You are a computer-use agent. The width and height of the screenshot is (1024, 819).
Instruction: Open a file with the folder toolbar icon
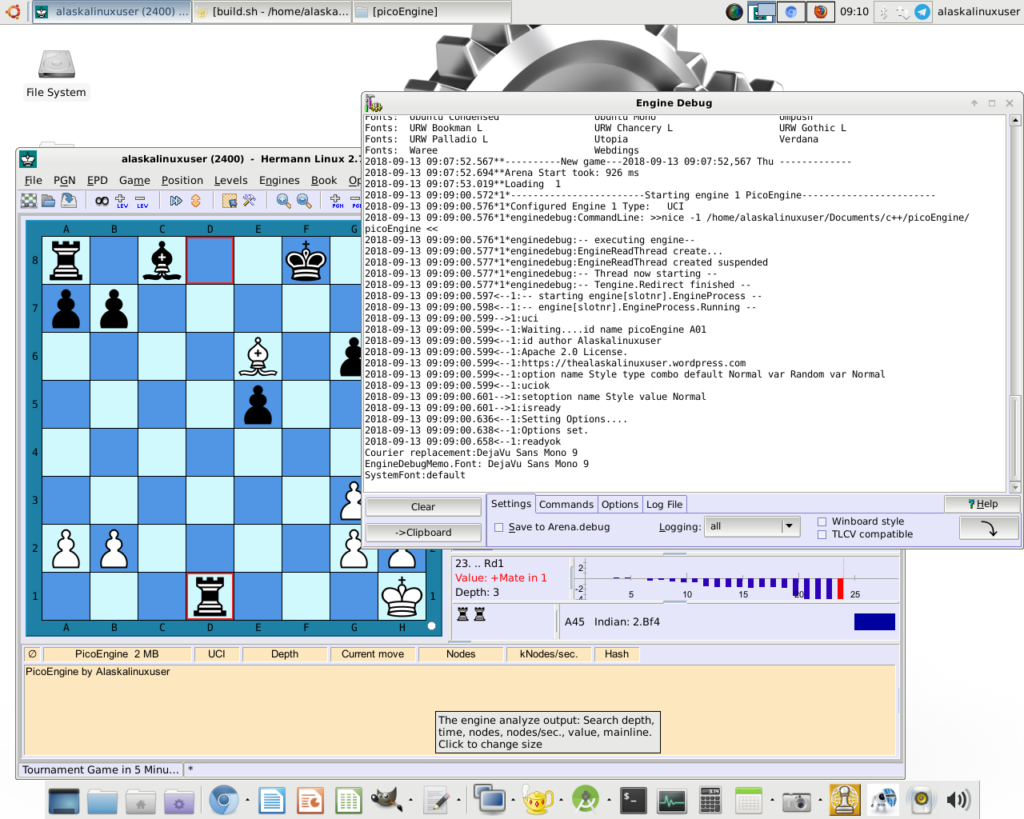click(48, 201)
